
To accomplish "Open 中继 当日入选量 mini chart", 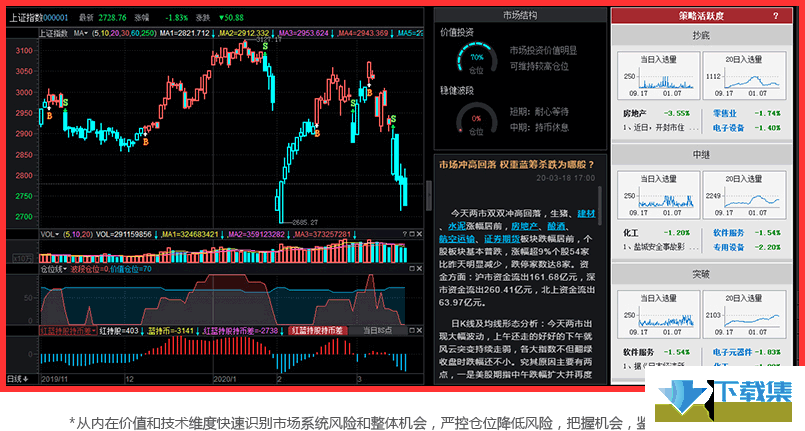I will coord(658,195).
